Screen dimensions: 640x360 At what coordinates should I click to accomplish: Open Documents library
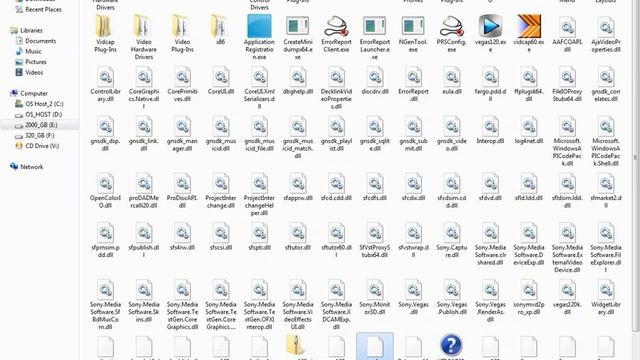tap(40, 41)
